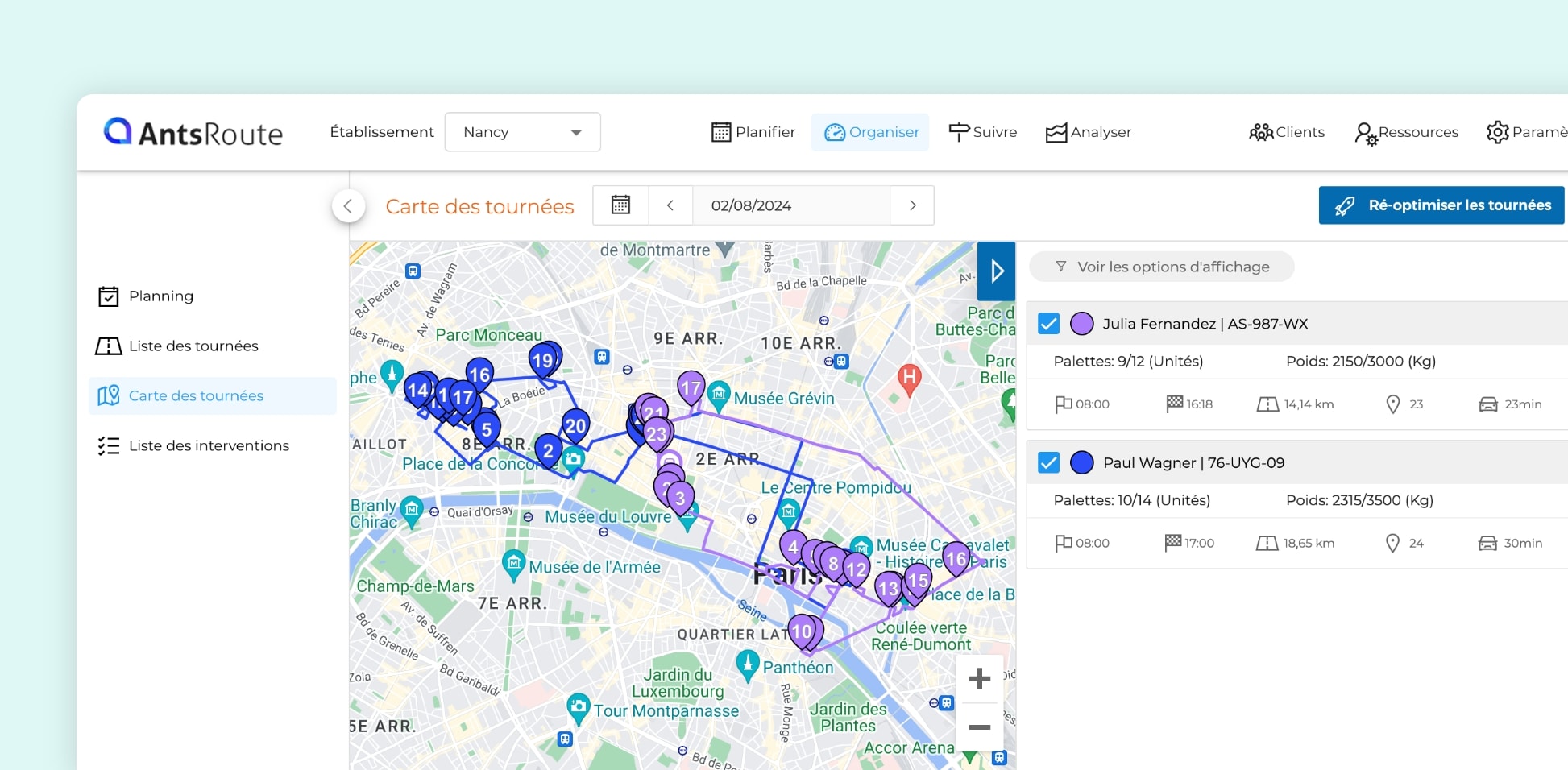Open Paramètres gear icon
The height and width of the screenshot is (770, 1568).
(x=1497, y=132)
